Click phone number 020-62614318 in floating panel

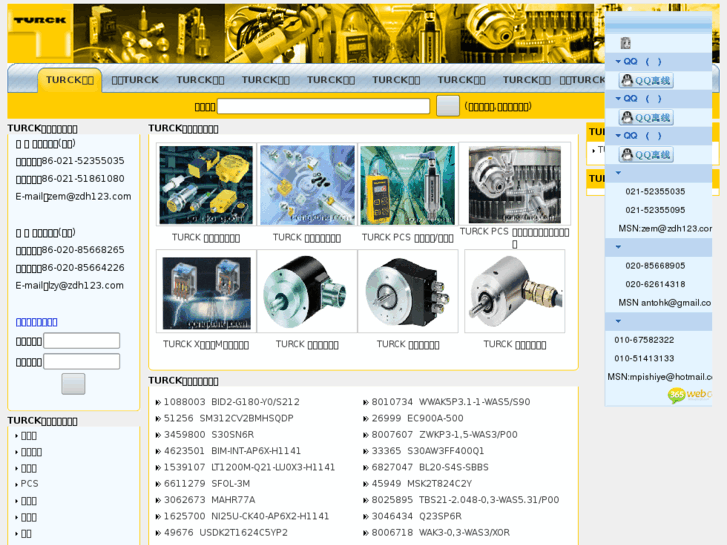point(655,284)
